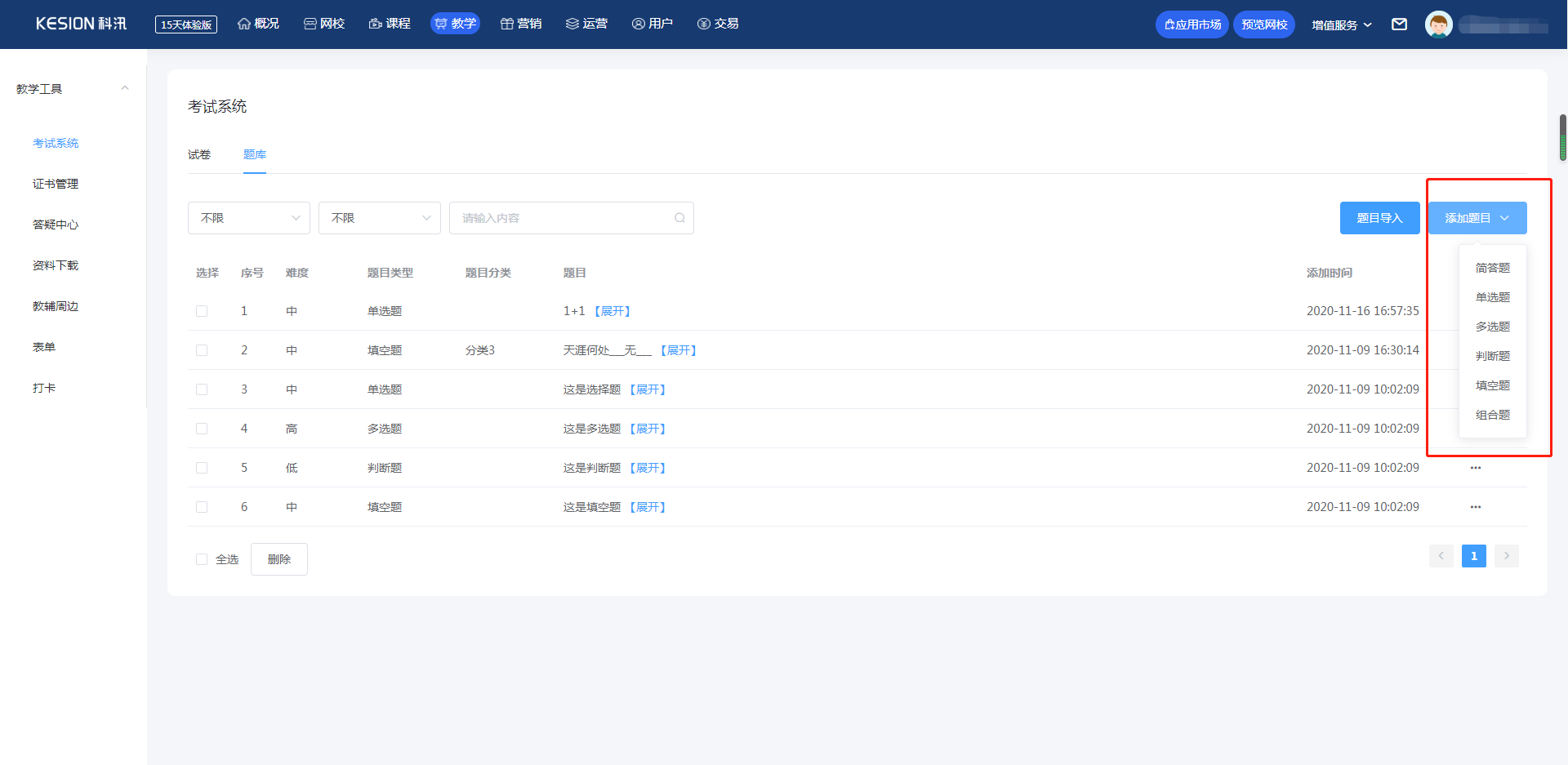Collapse the 教学工具 sidebar section
The image size is (1568, 765).
tap(125, 88)
